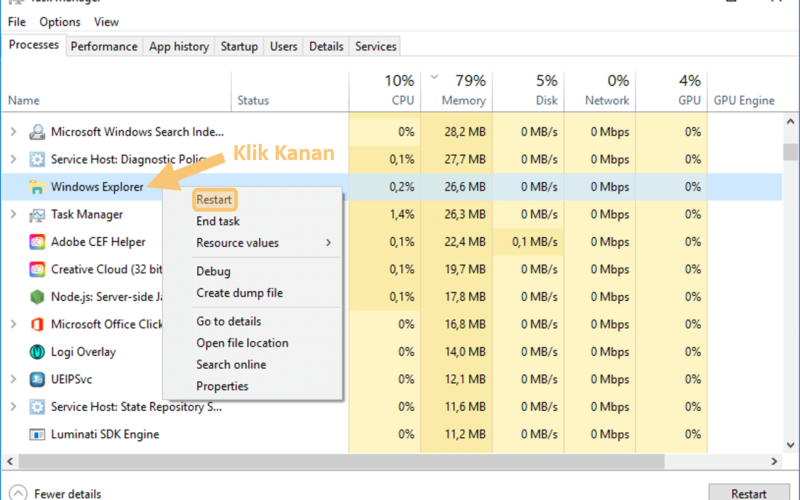Click the Service Host State Repository gear icon
The height and width of the screenshot is (500, 800).
tap(37, 407)
